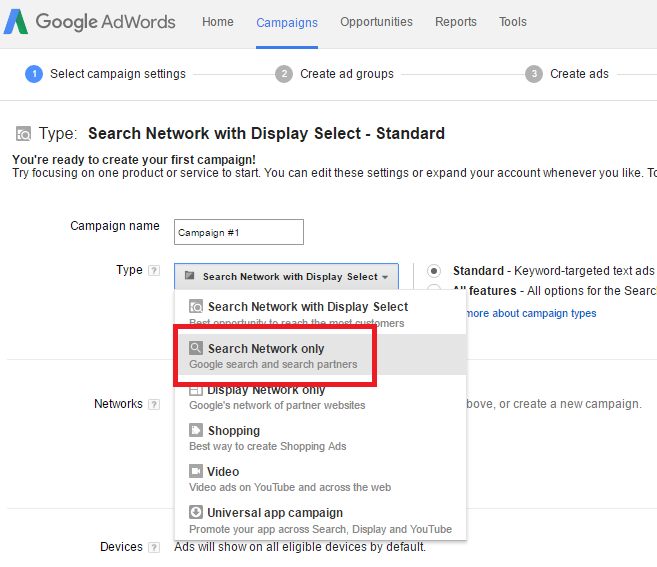
Task: Click step 1 circle Select campaign settings
Action: point(34,74)
